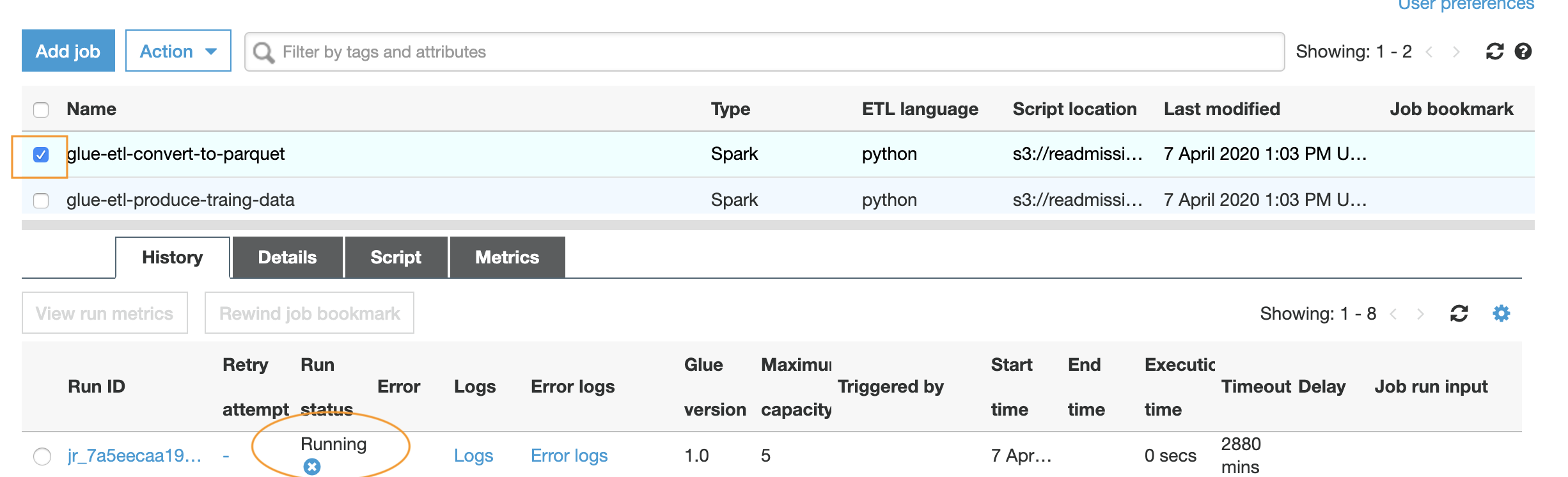This screenshot has height=477, width=1568.
Task: Refresh the jobs list with reload icon
Action: [1494, 52]
